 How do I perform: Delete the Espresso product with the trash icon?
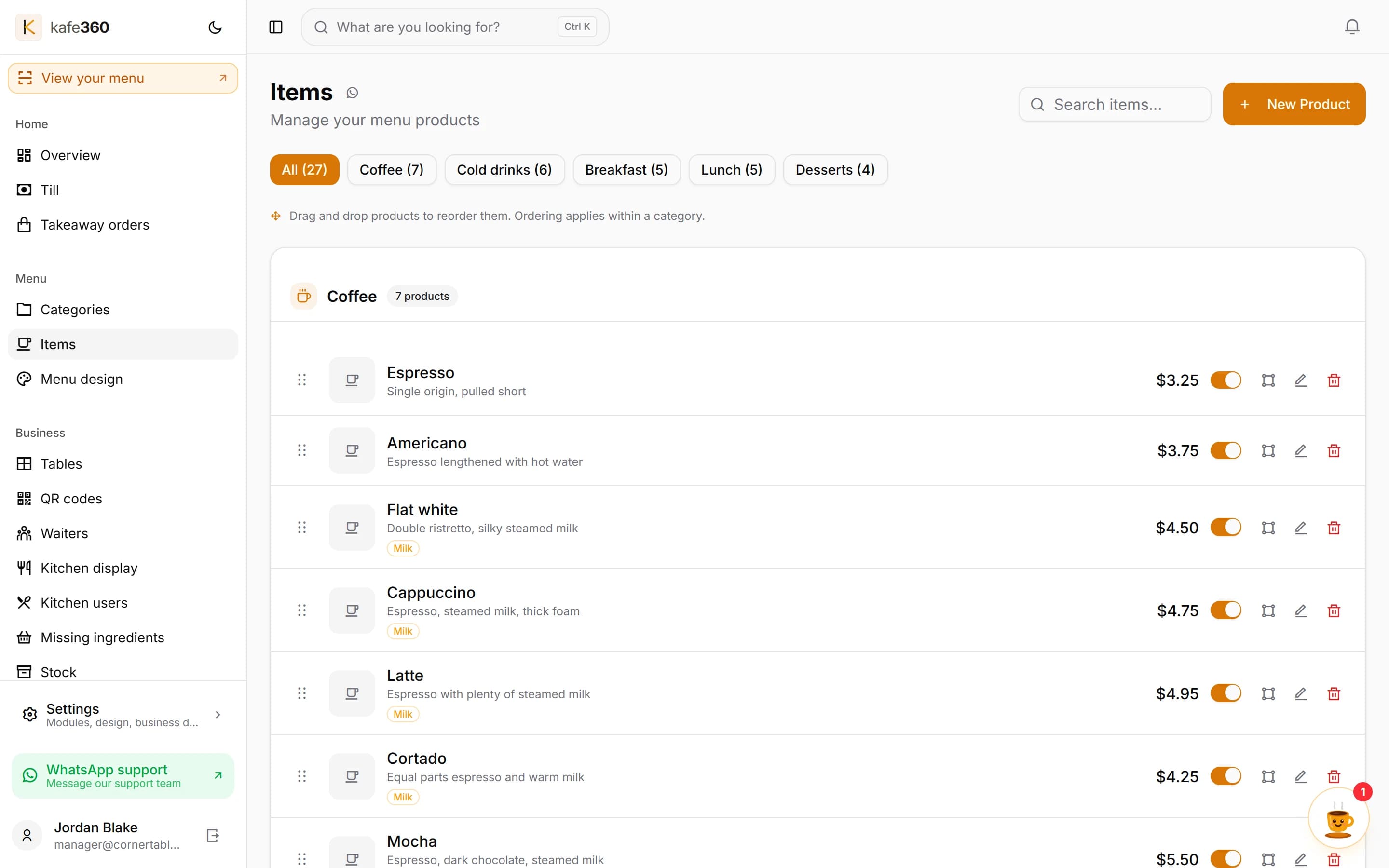click(x=1334, y=380)
